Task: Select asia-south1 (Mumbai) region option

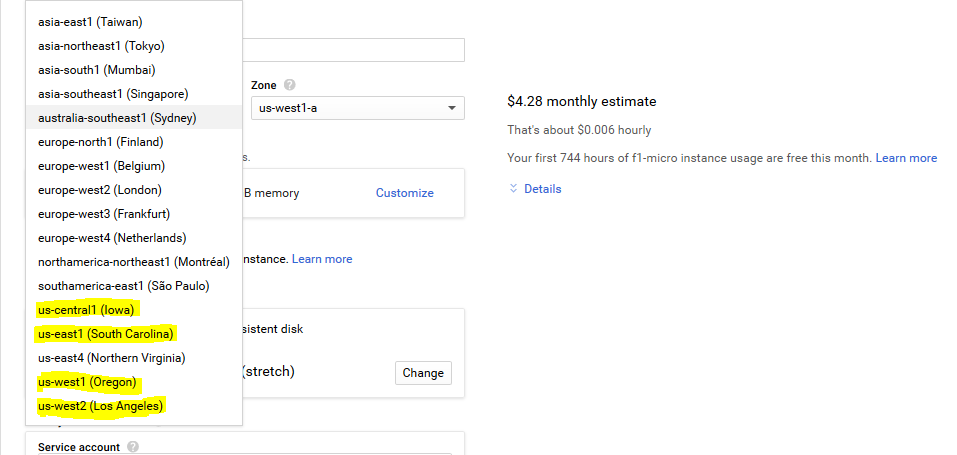Action: coord(97,70)
